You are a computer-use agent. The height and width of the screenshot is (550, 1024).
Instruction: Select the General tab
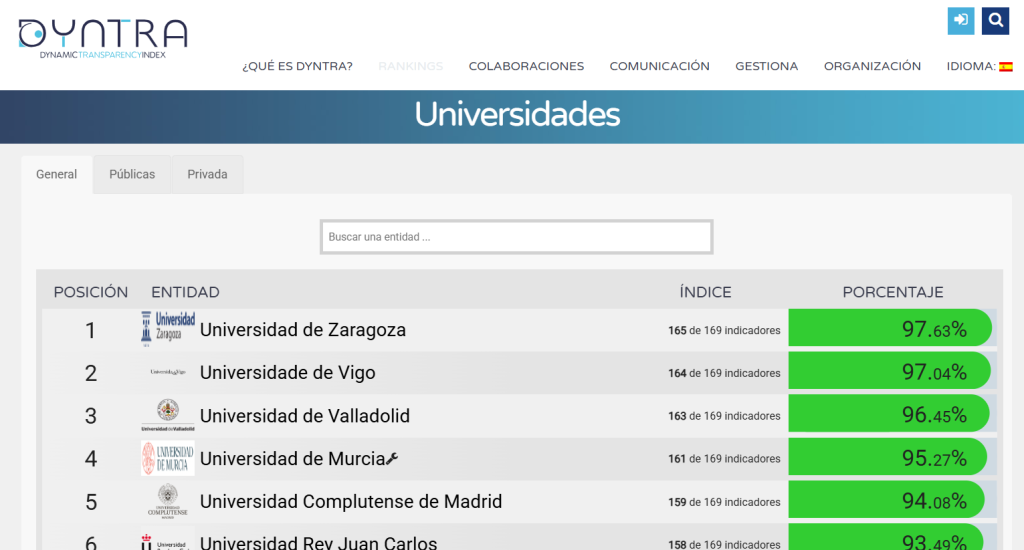[57, 174]
